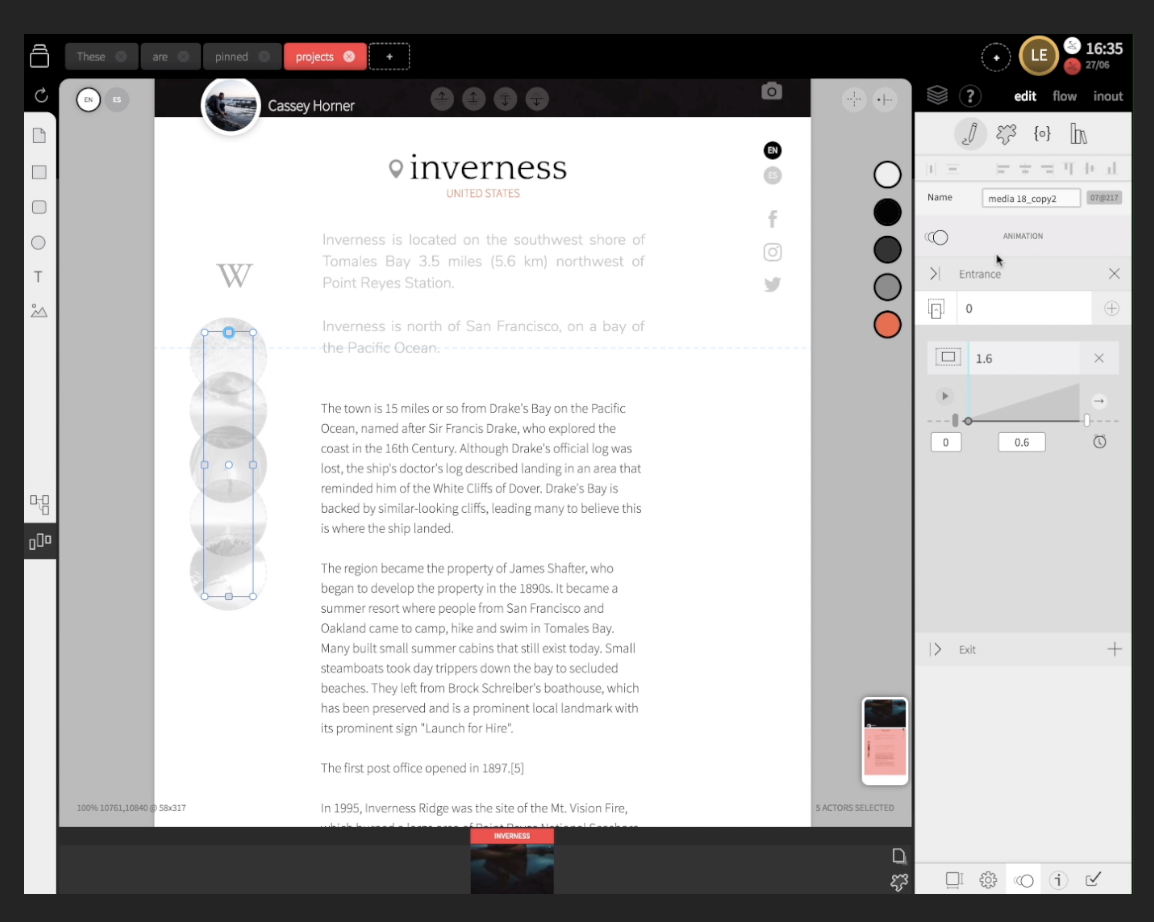Click the Facebook icon on canvas

coord(773,219)
